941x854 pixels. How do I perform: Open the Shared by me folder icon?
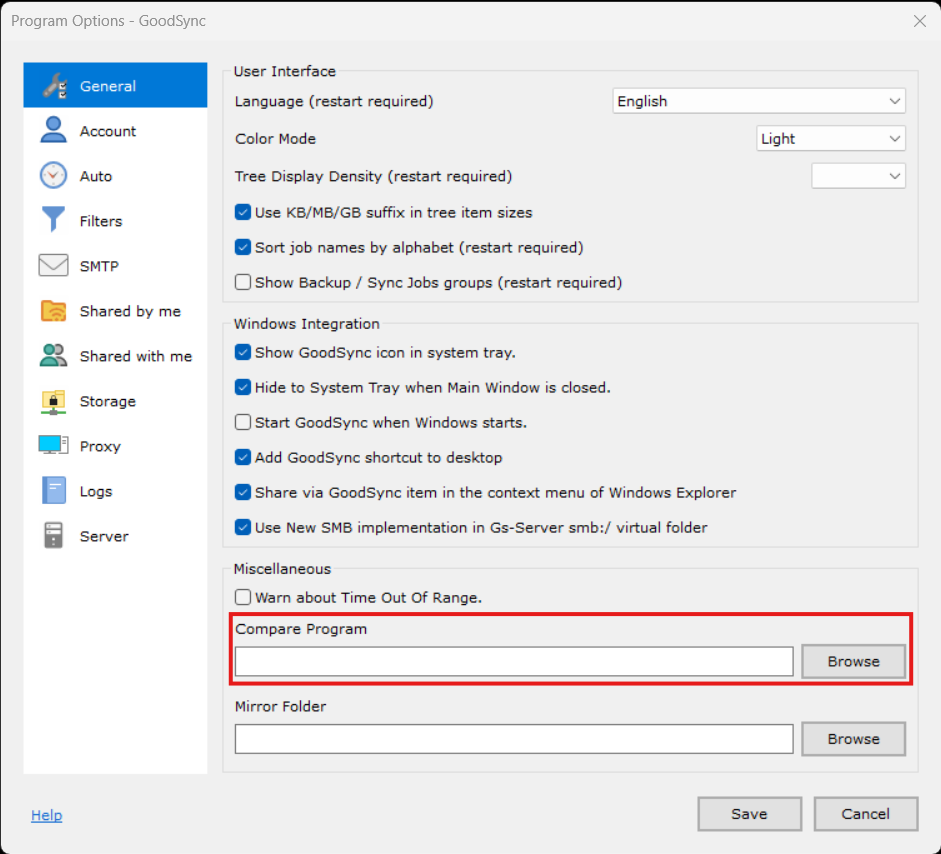(x=53, y=311)
